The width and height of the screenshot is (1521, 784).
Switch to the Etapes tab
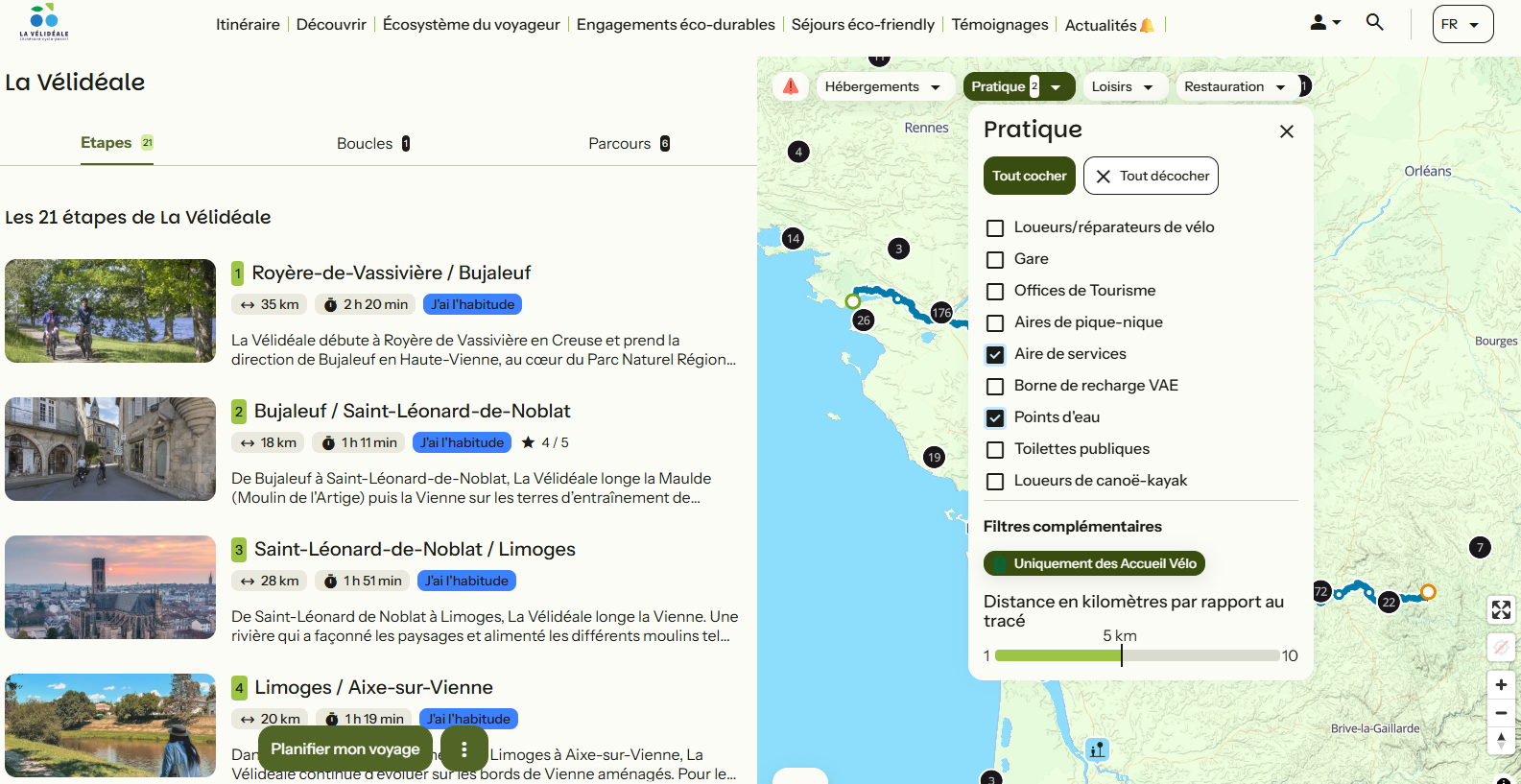pos(117,143)
